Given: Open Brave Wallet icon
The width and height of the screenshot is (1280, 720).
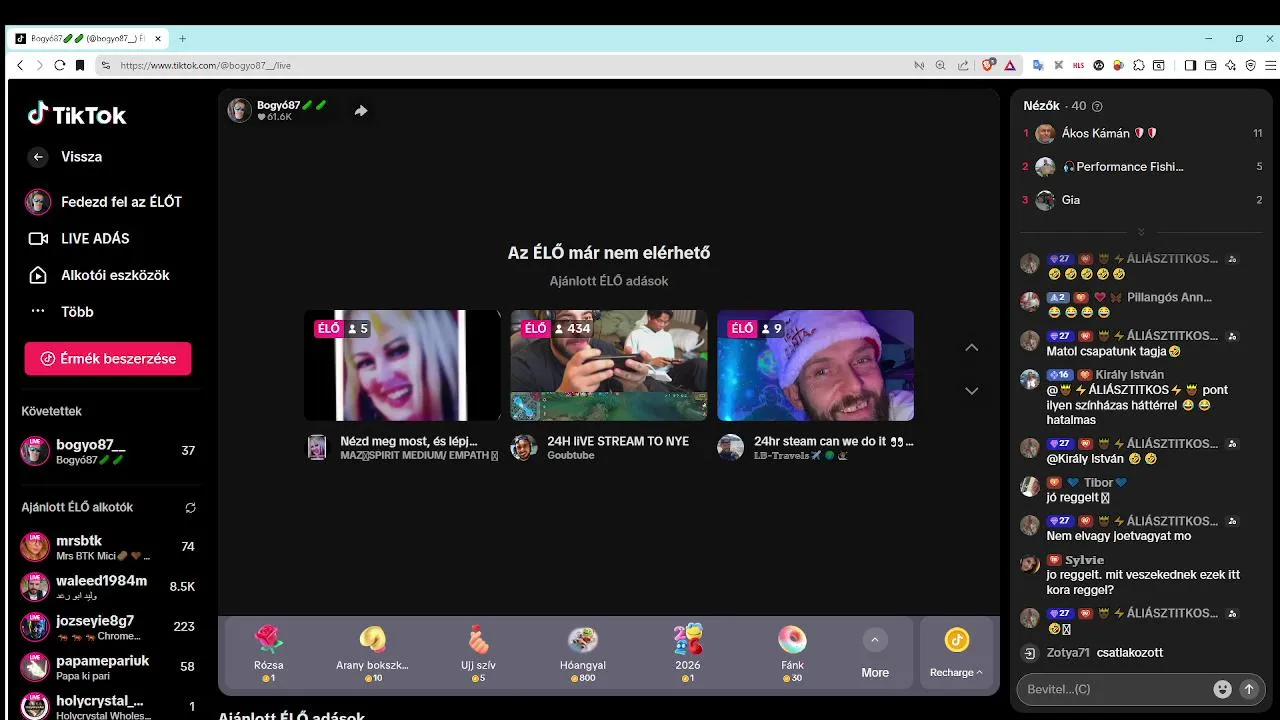Looking at the screenshot, I should [1210, 65].
